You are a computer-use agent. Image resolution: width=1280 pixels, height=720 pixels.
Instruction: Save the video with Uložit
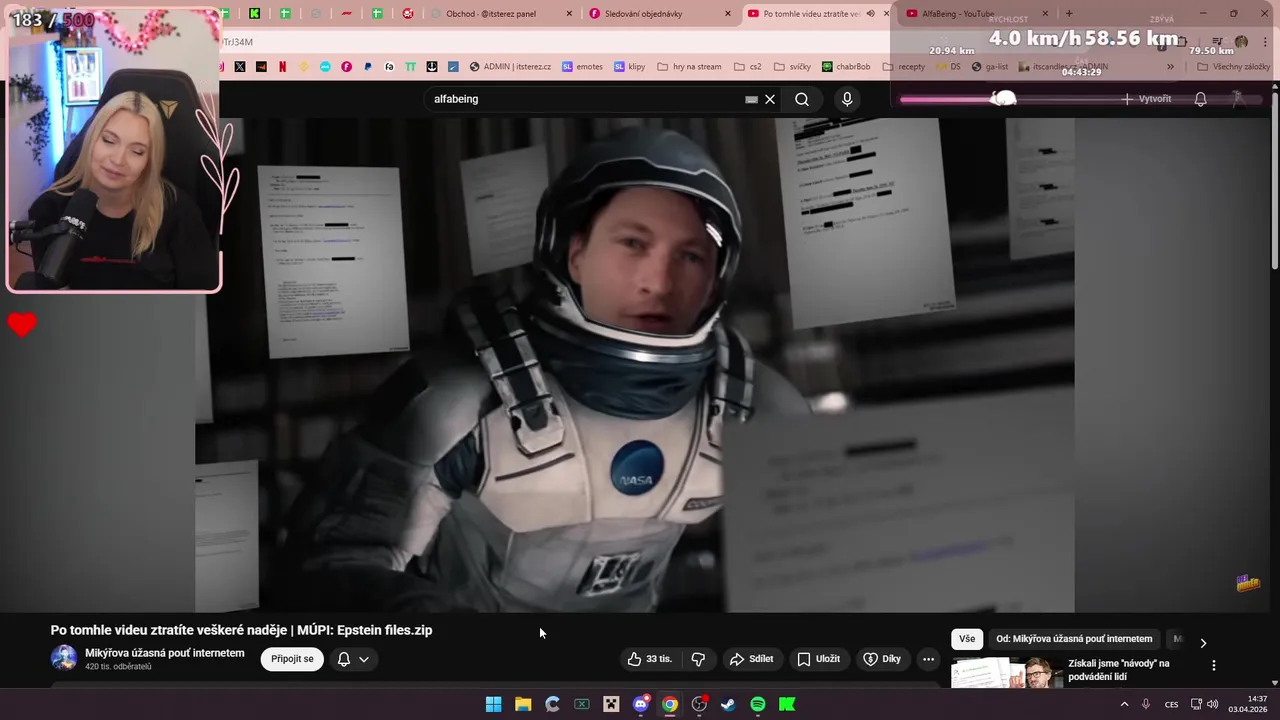click(818, 659)
